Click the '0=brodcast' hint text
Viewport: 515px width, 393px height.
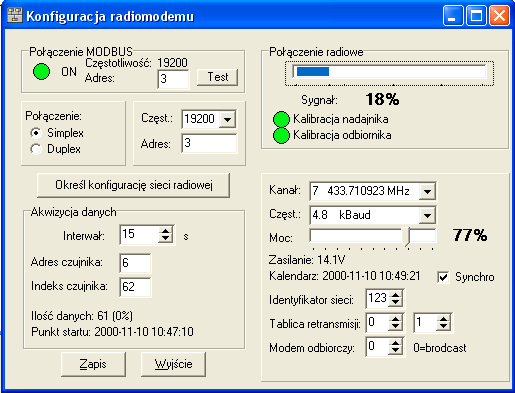(x=440, y=348)
